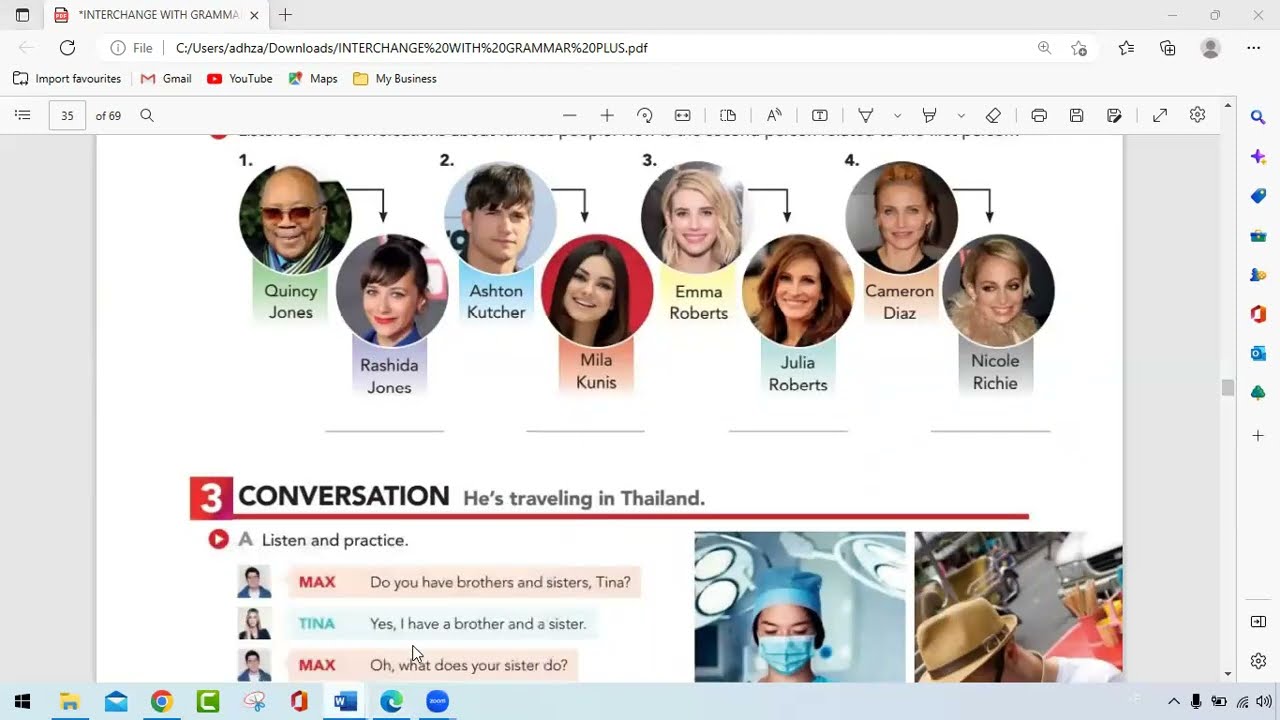Click the Cameron Diaz name label
The height and width of the screenshot is (720, 1280).
(x=899, y=302)
